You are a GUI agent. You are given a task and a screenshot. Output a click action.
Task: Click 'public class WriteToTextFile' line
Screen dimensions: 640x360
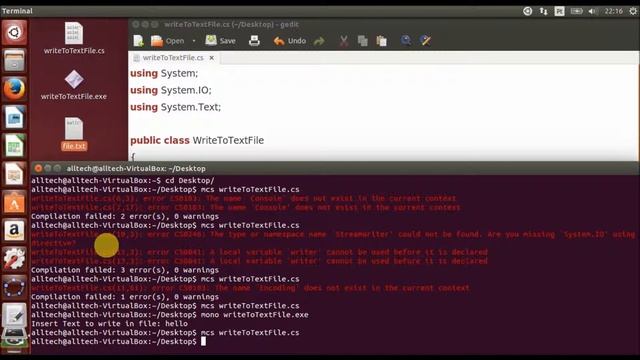point(197,140)
